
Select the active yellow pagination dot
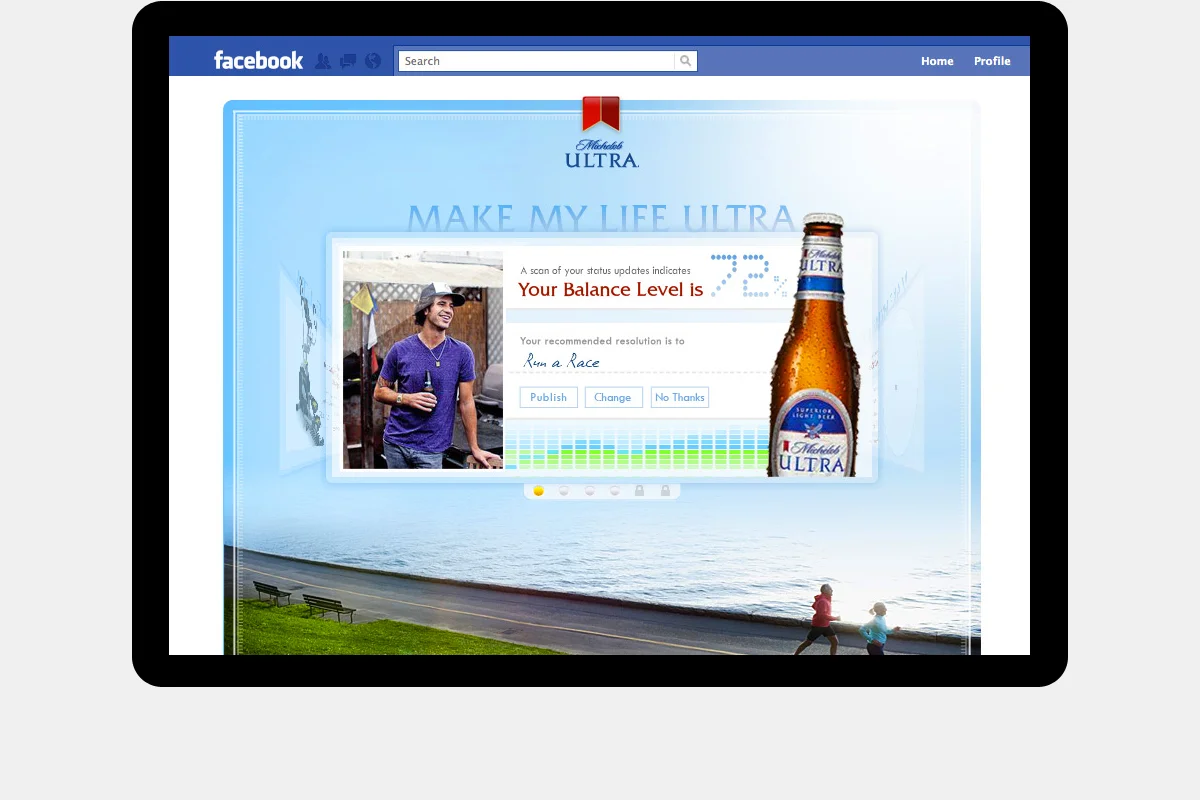[x=539, y=491]
